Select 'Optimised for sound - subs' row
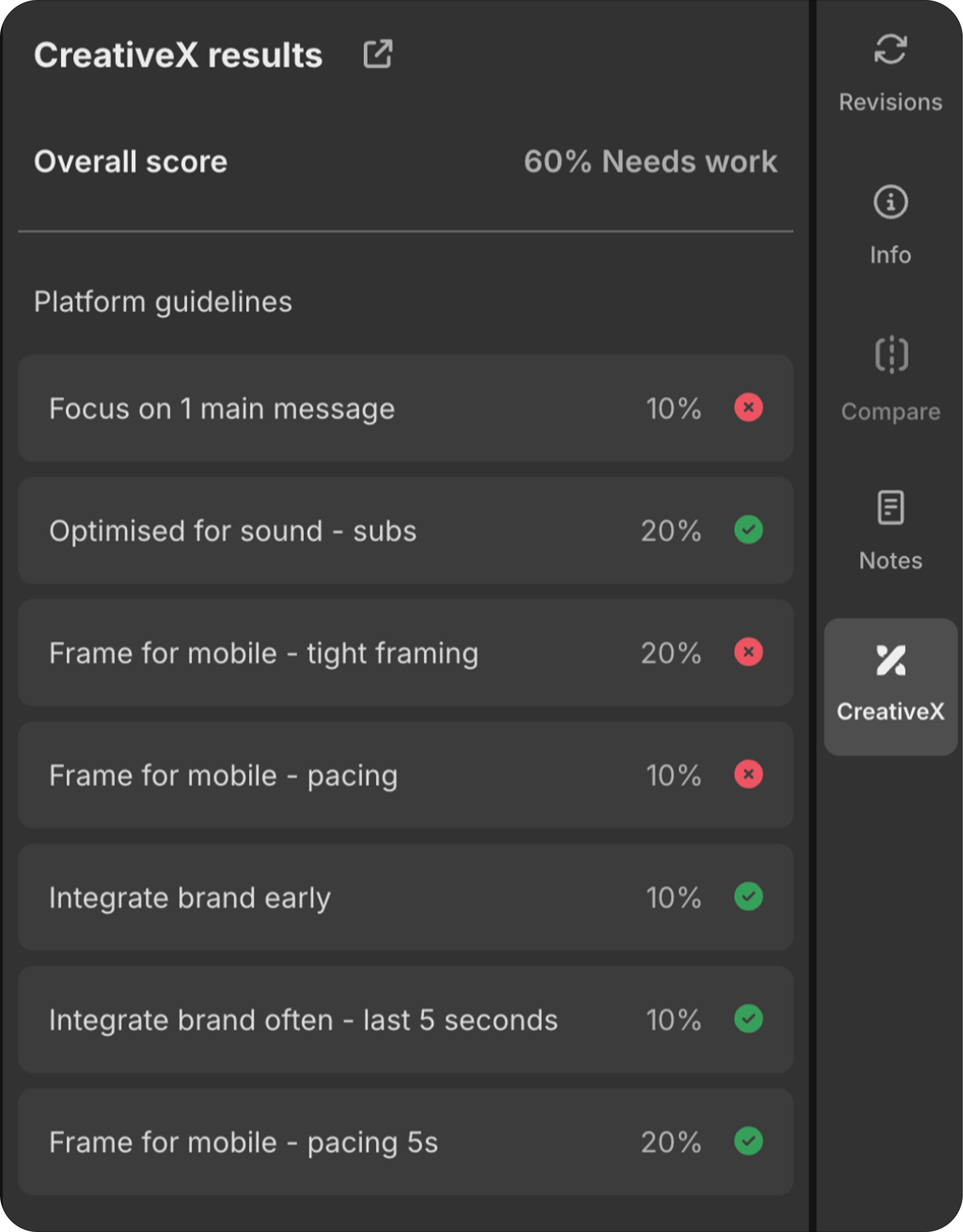This screenshot has width=963, height=1232. coord(232,531)
